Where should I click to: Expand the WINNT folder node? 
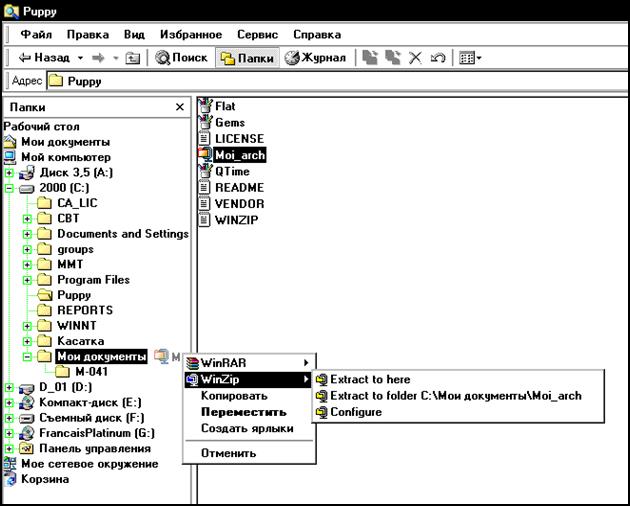click(x=27, y=326)
